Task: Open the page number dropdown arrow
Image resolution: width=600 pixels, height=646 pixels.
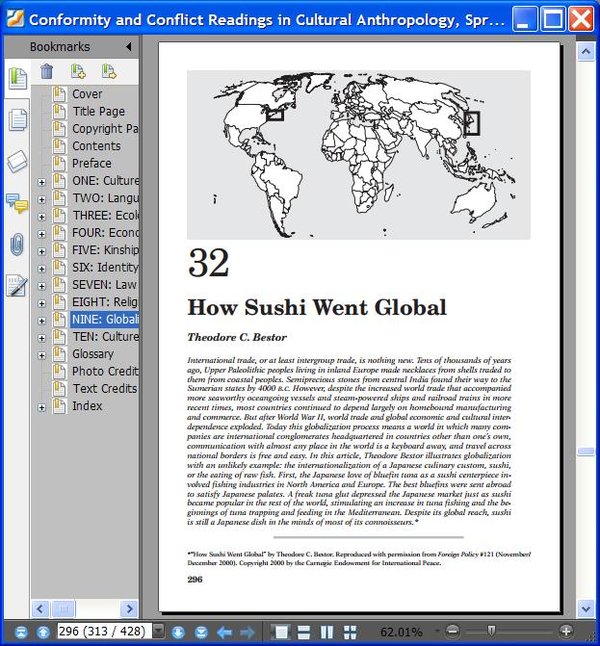Action: click(x=158, y=631)
